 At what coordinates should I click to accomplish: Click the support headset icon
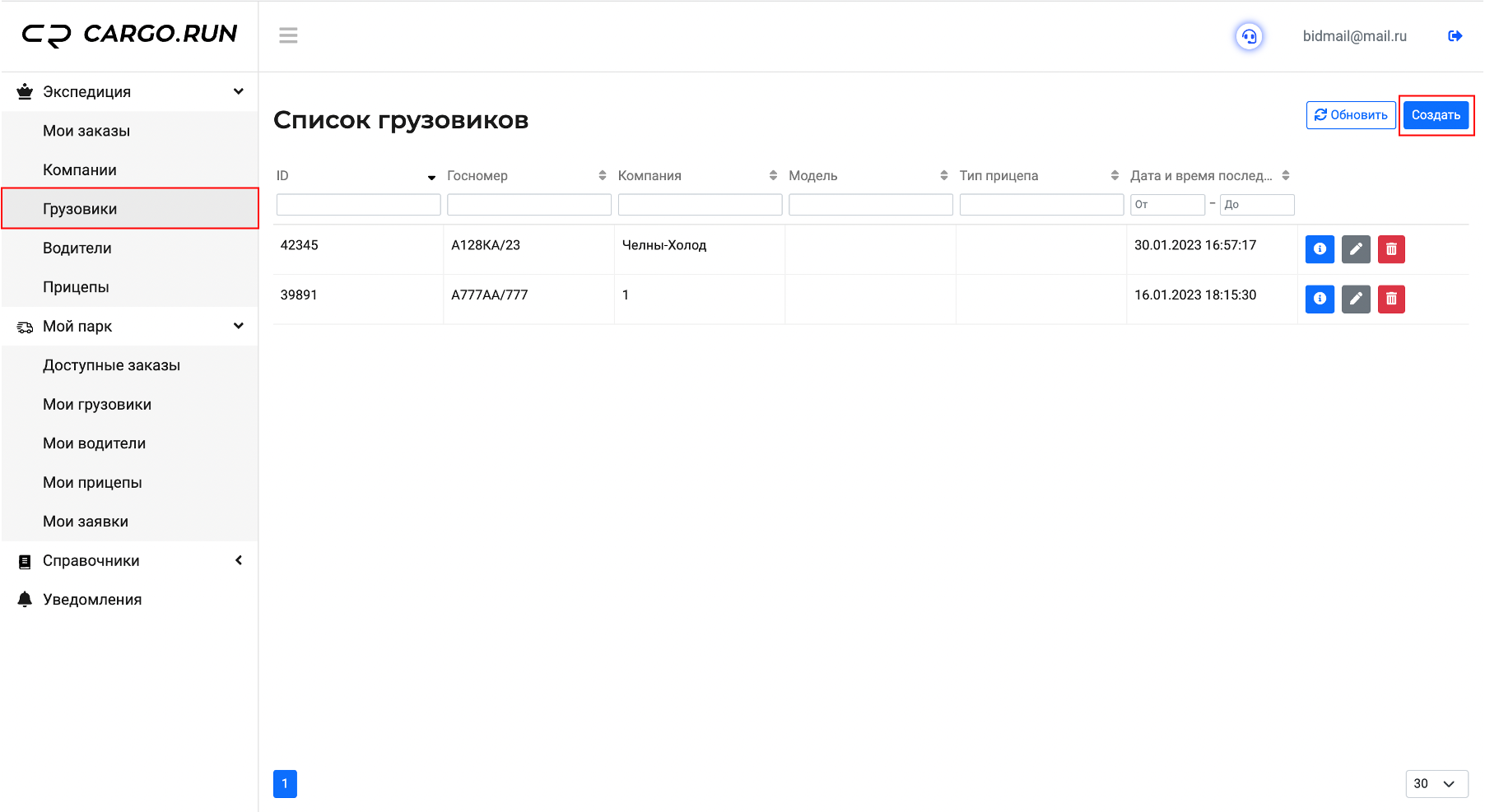pyautogui.click(x=1249, y=36)
